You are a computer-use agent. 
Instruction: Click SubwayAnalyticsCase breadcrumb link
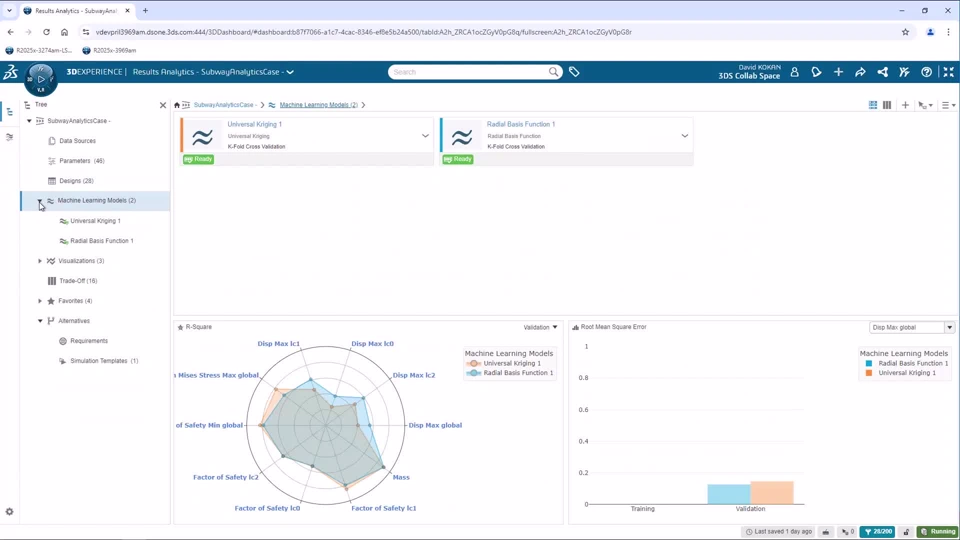click(x=224, y=105)
